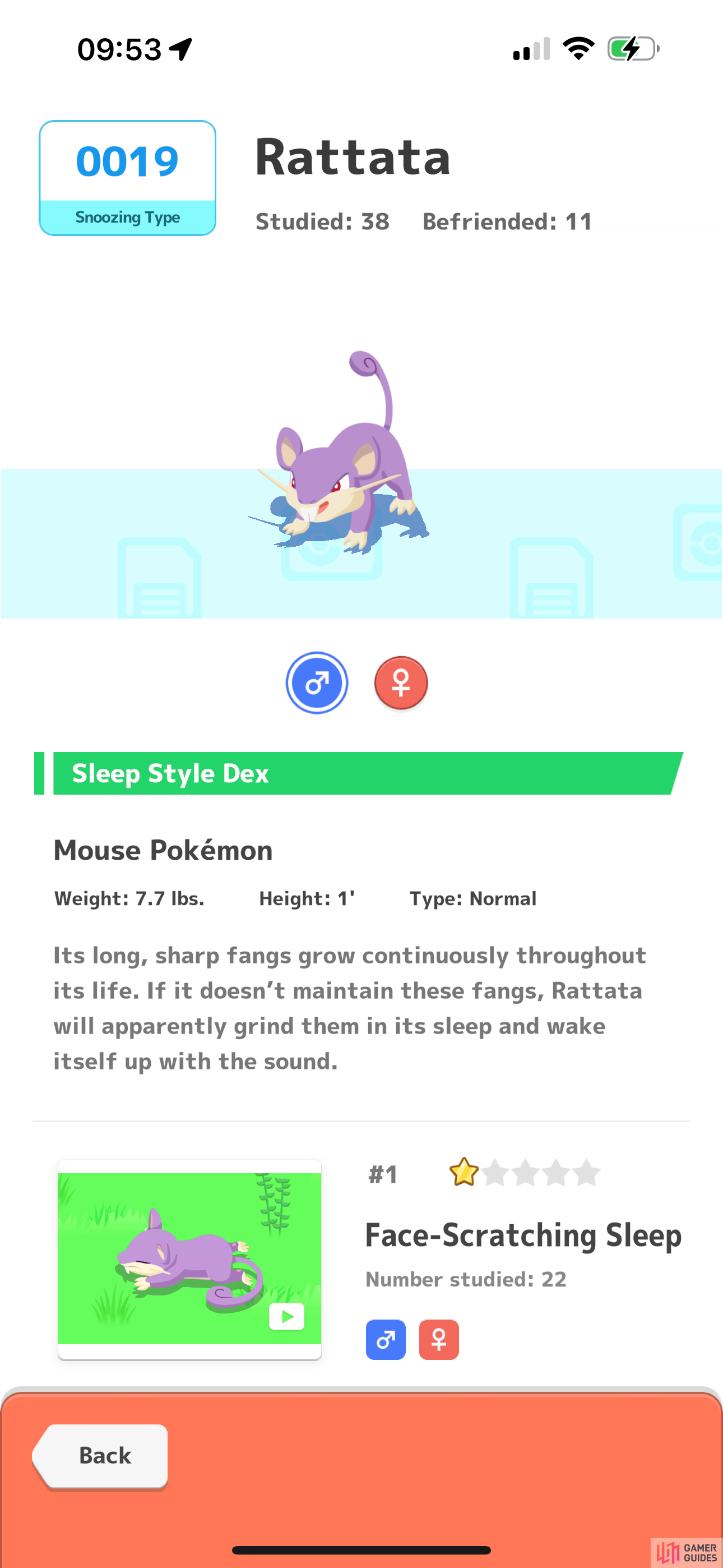Tap the battery charging icon

[633, 49]
